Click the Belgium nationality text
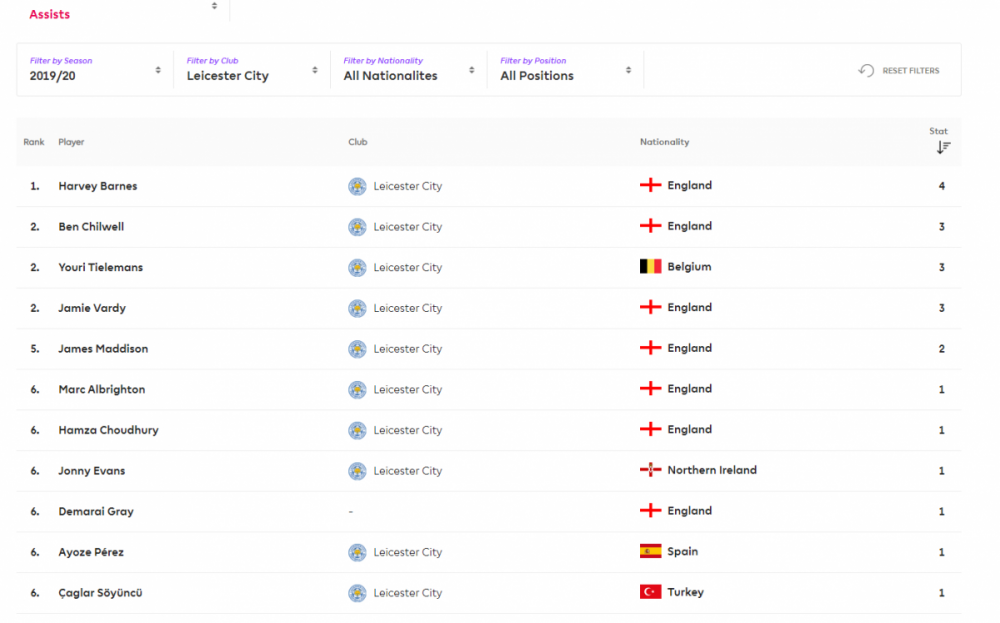Viewport: 1000px width, 623px height. [x=689, y=267]
